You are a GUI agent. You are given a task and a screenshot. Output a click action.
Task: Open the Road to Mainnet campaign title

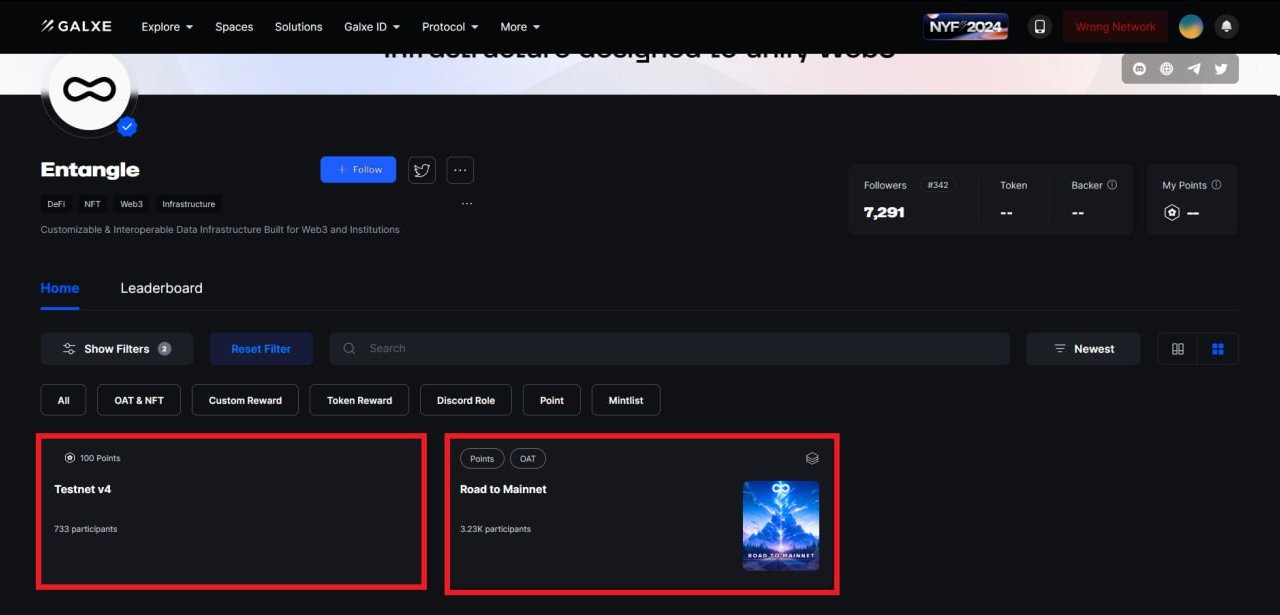coord(503,489)
